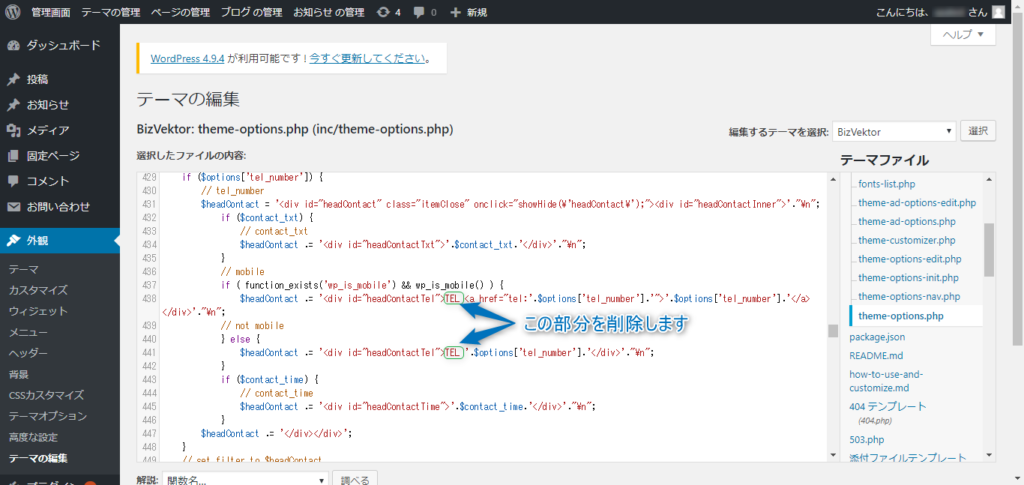This screenshot has height=485, width=1024.
Task: Click the 投稿 menu item
Action: 37,80
